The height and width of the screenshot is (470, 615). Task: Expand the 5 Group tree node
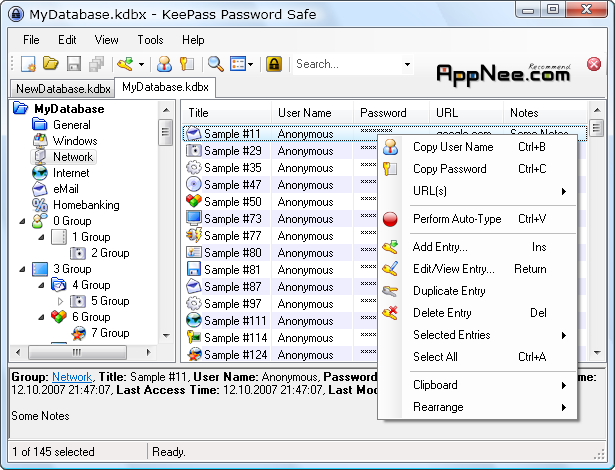point(60,301)
